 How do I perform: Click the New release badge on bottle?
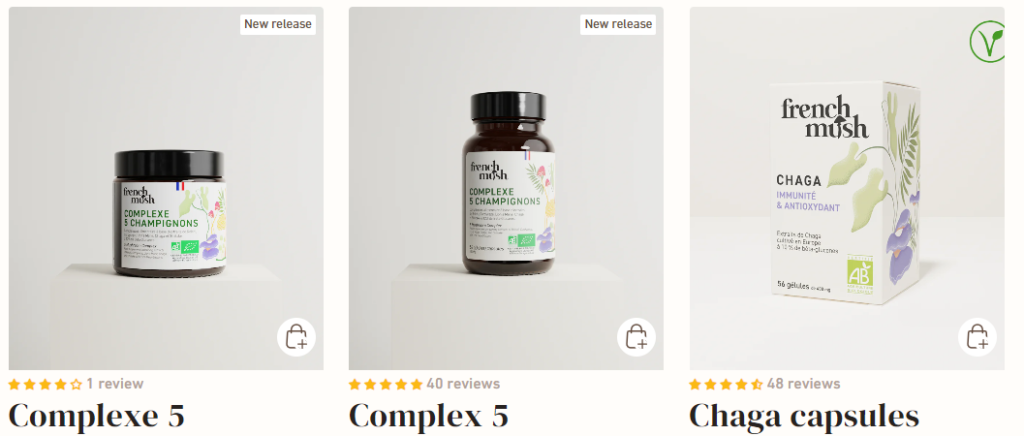[x=618, y=24]
